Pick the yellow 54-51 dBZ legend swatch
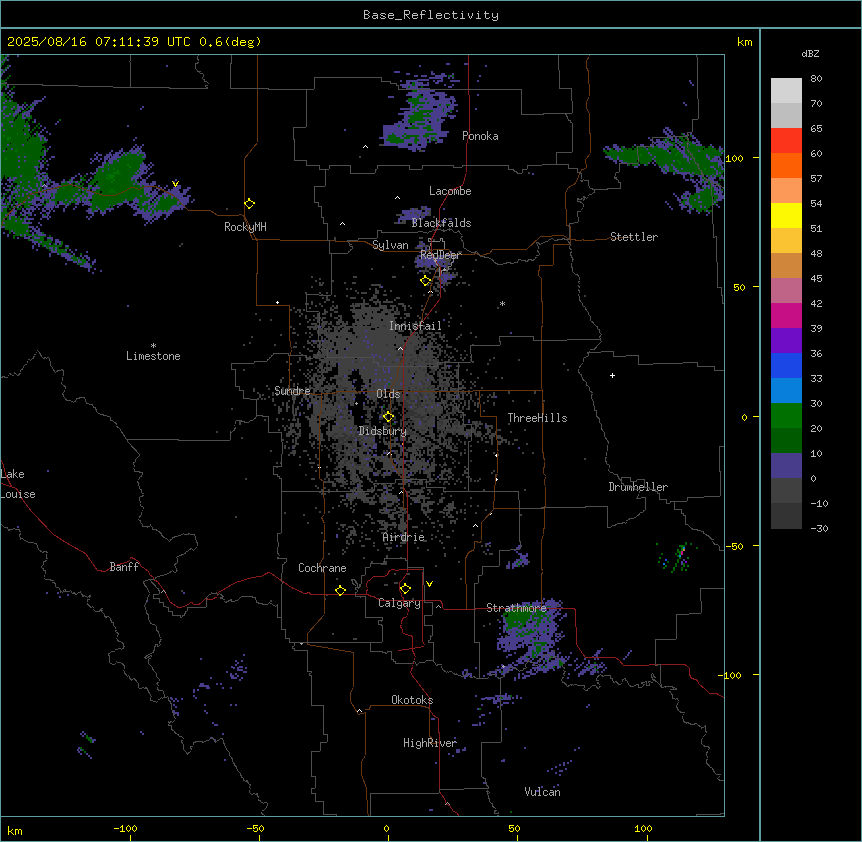 pyautogui.click(x=786, y=215)
